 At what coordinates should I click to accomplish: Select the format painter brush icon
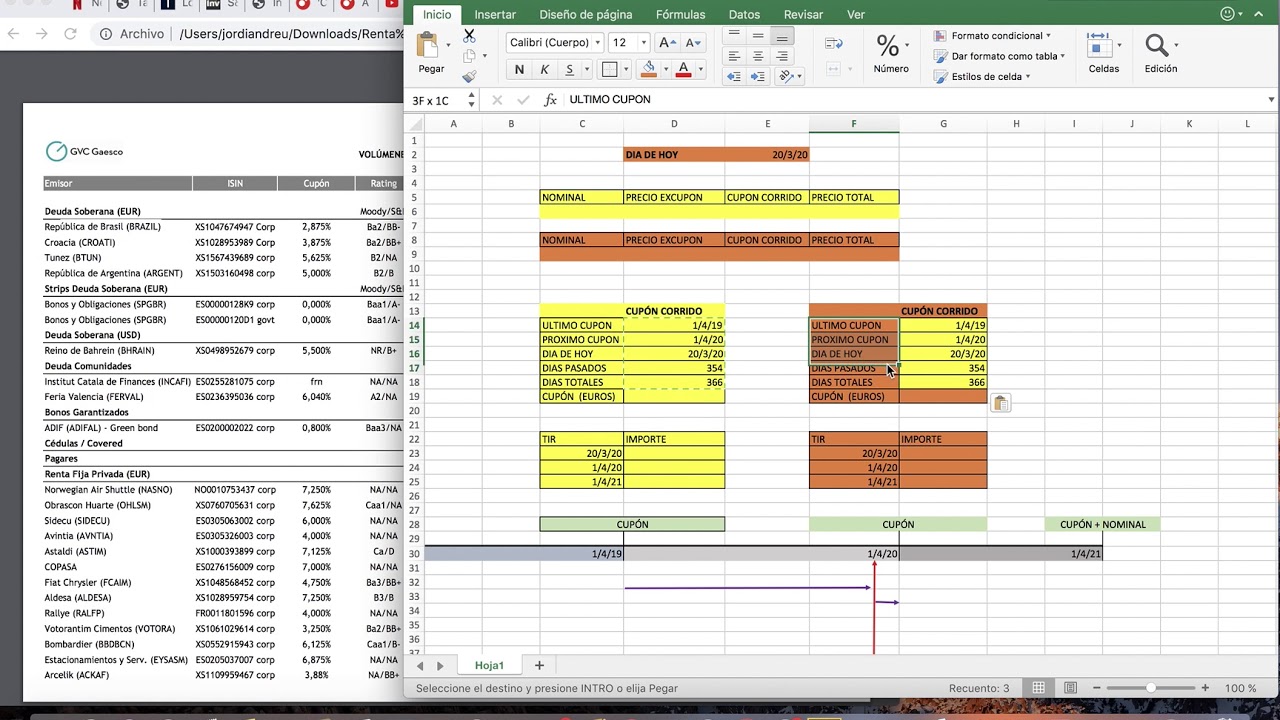tap(469, 76)
